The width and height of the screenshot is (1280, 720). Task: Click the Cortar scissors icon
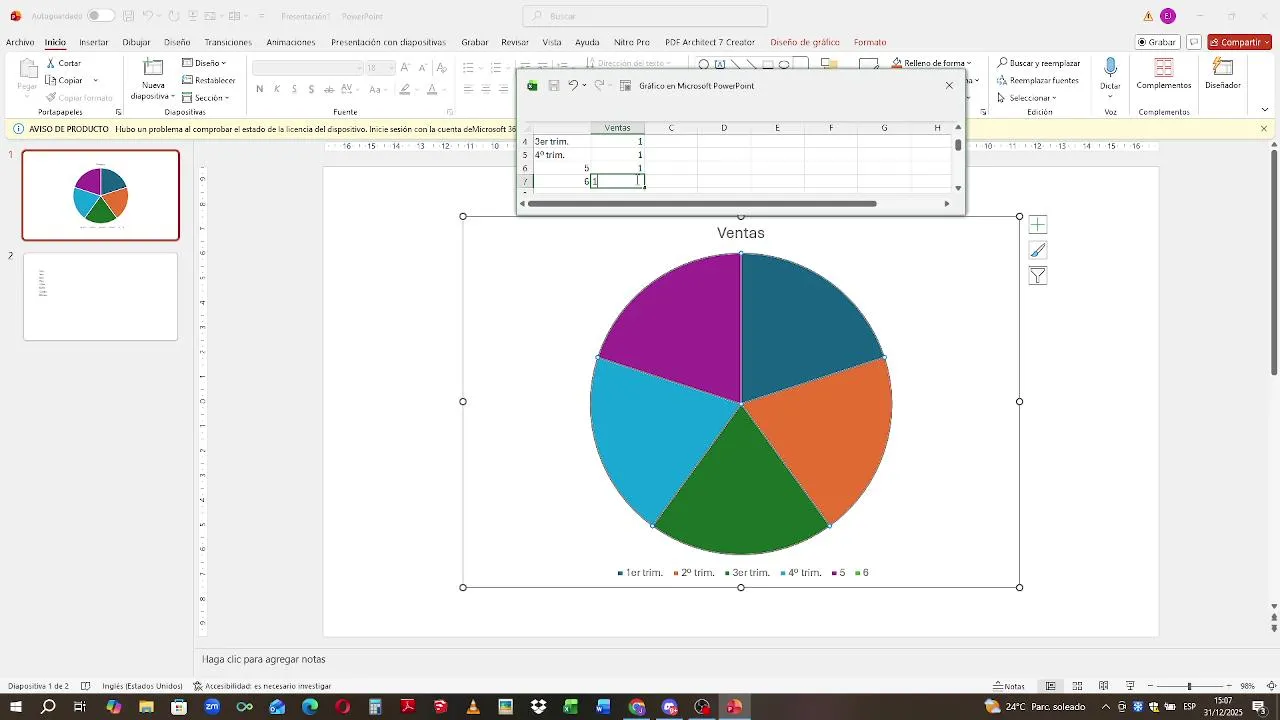(x=50, y=63)
